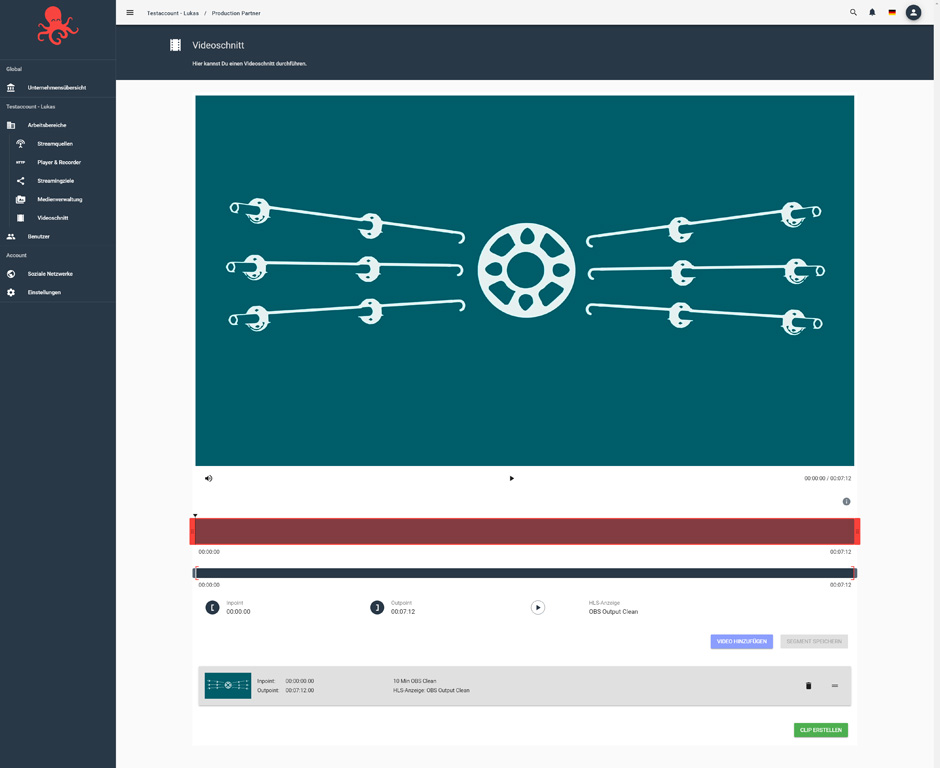Mute the video player volume
Image resolution: width=940 pixels, height=768 pixels.
[x=209, y=478]
